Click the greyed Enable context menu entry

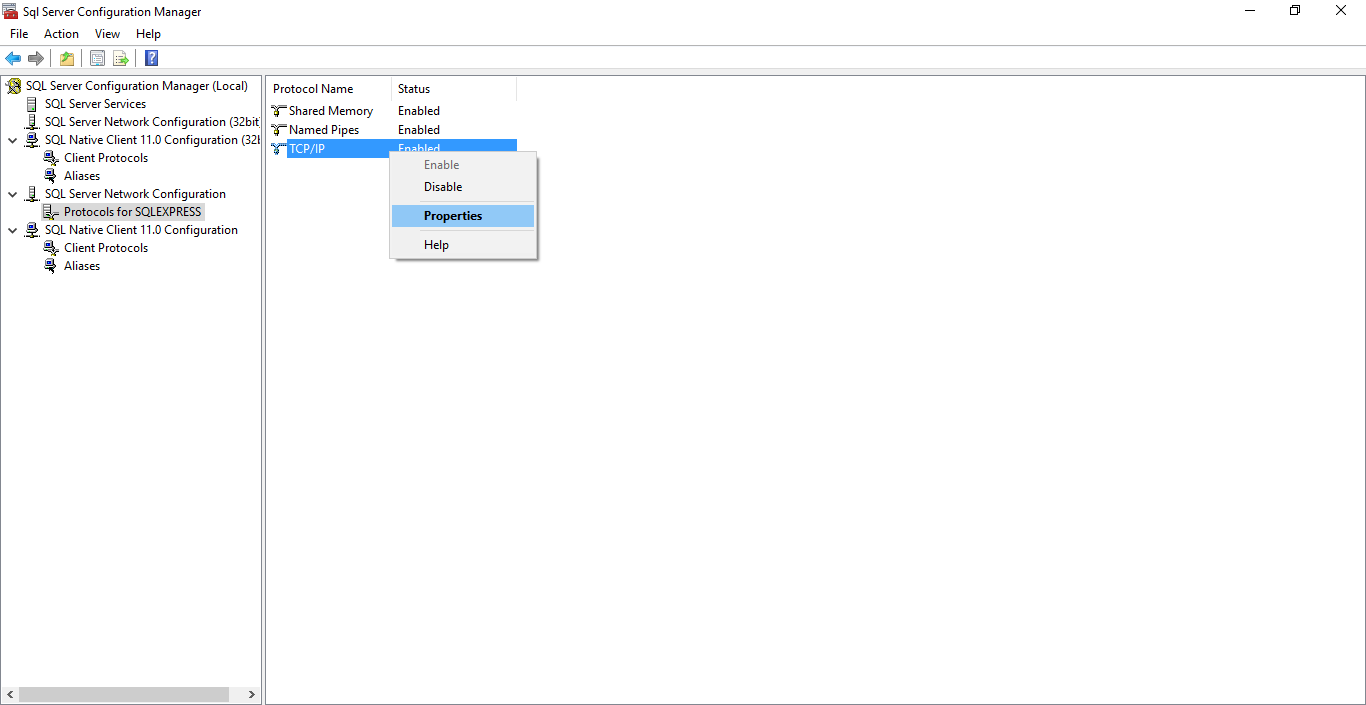pyautogui.click(x=462, y=165)
